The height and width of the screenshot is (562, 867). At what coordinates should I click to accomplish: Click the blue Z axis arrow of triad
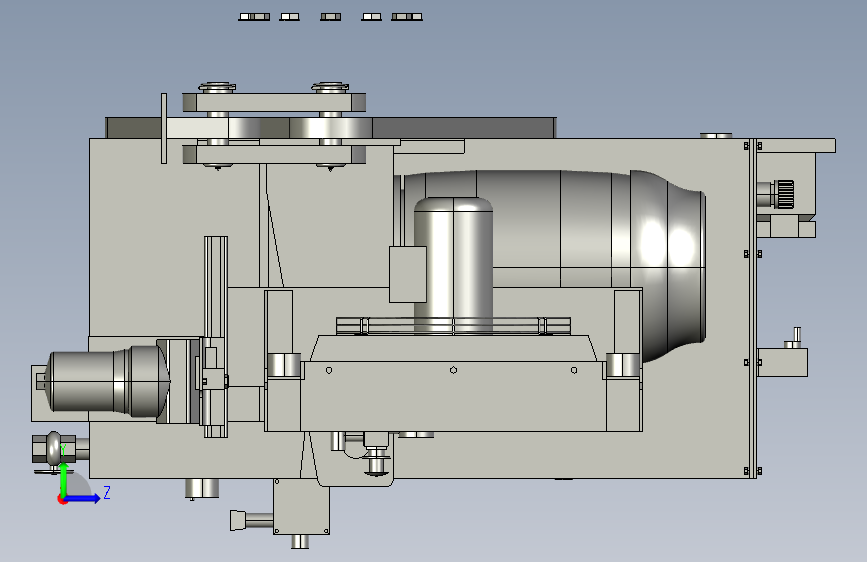[83, 498]
